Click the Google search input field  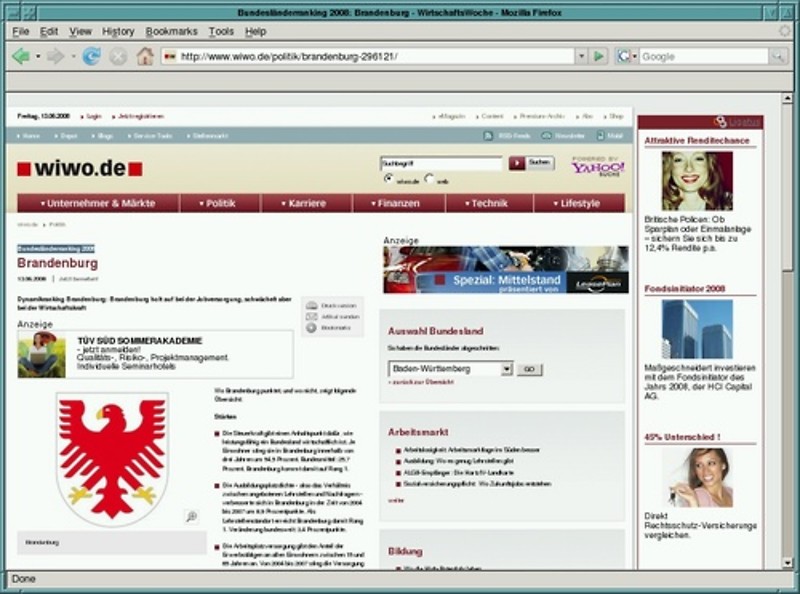point(704,57)
